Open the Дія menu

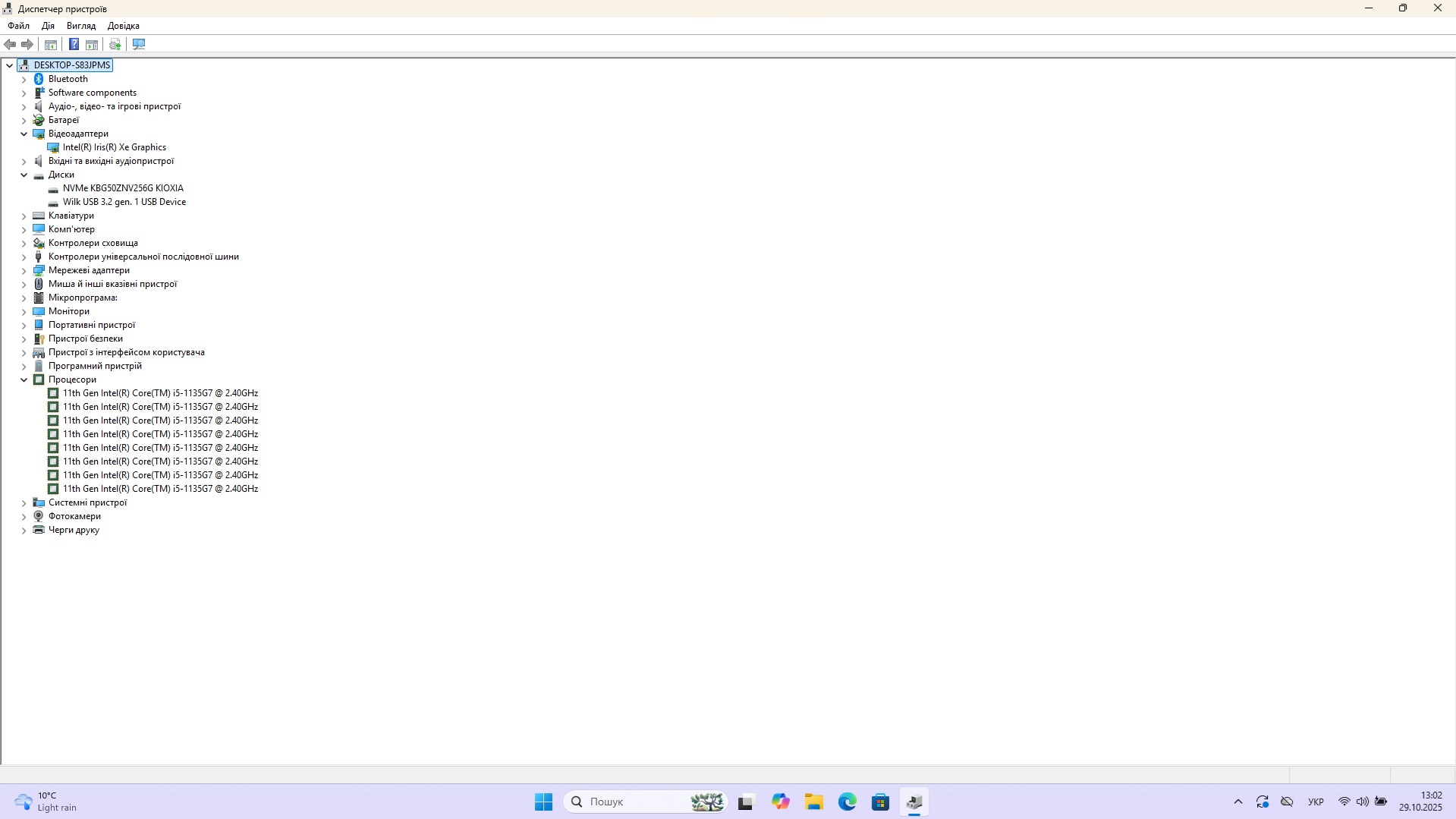(48, 26)
